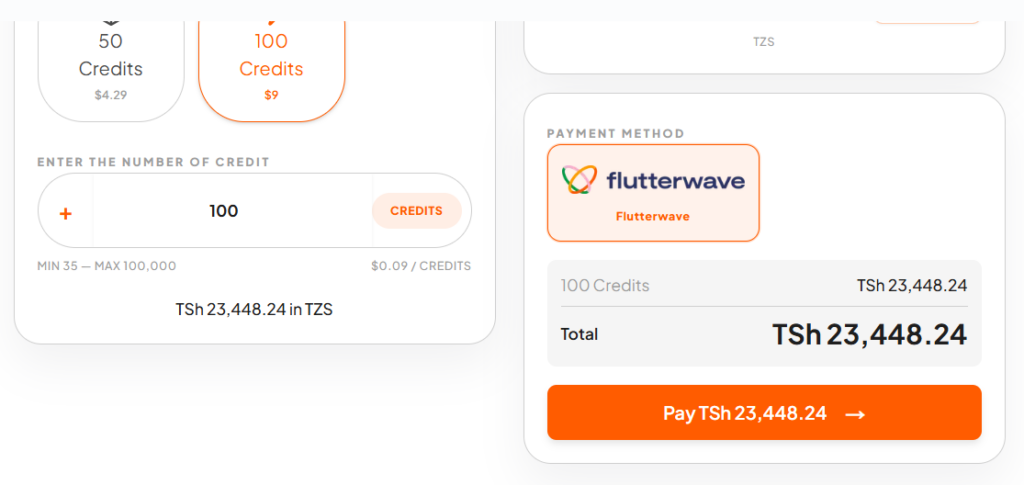Image resolution: width=1024 pixels, height=485 pixels.
Task: Click the TSh 23,448.24 in TZS conversion text
Action: pyautogui.click(x=254, y=310)
